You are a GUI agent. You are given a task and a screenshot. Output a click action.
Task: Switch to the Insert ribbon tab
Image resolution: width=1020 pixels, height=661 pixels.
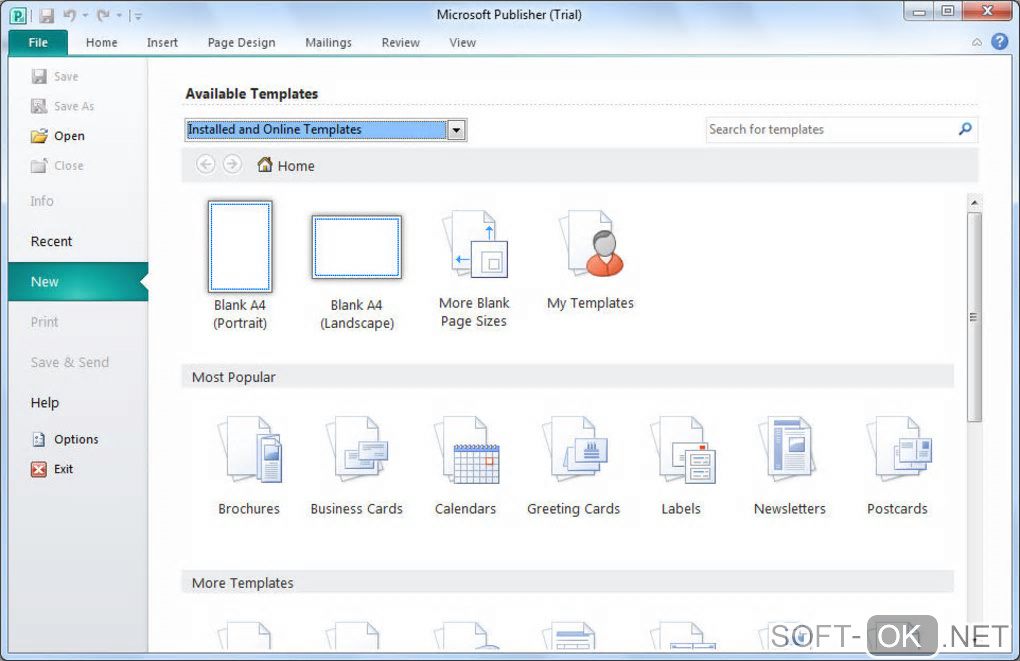click(x=162, y=42)
